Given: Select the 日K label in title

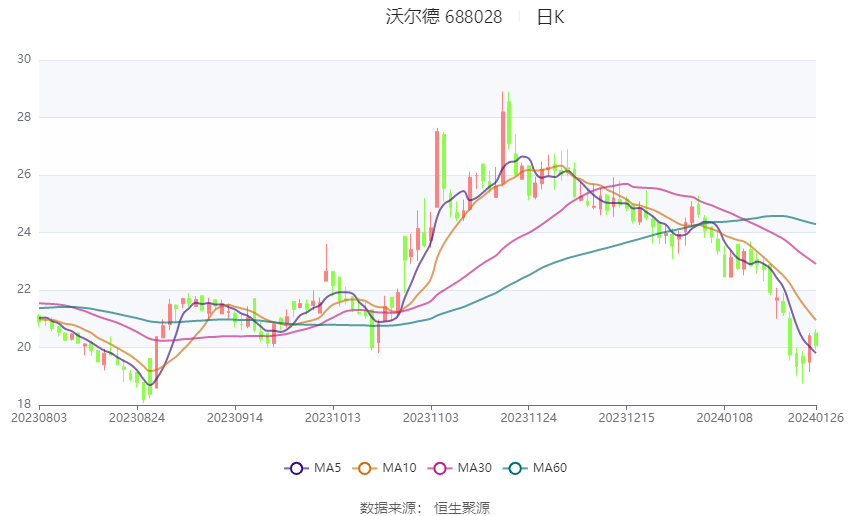Looking at the screenshot, I should [550, 17].
